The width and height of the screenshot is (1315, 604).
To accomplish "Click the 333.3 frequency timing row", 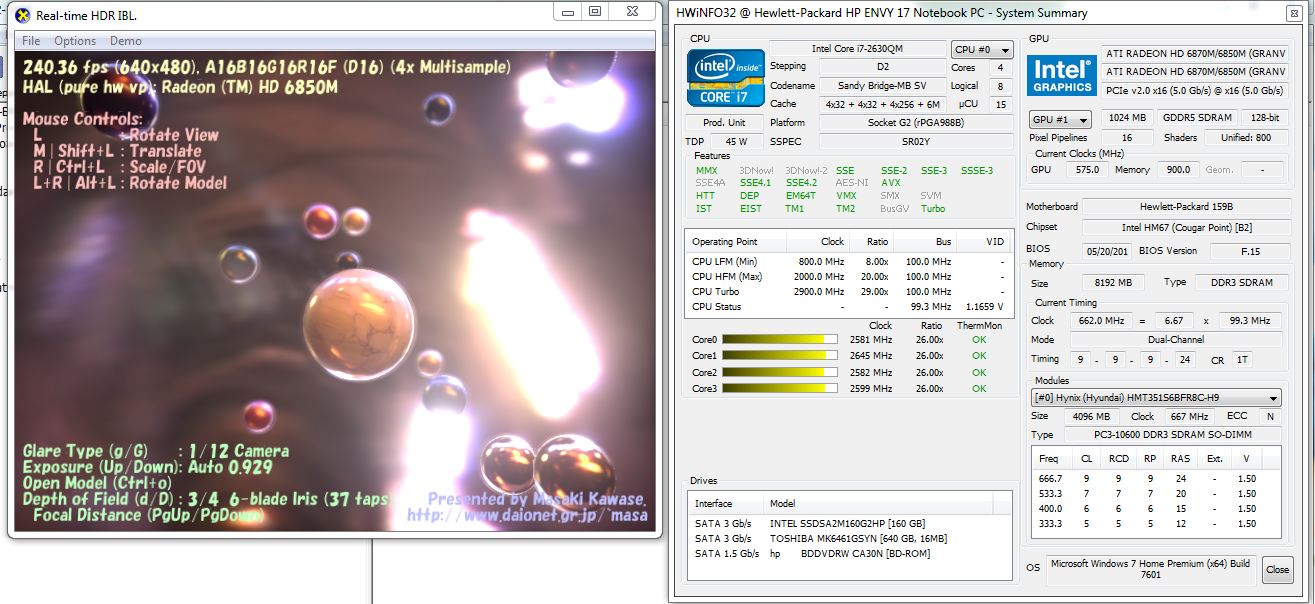I will pos(1158,524).
